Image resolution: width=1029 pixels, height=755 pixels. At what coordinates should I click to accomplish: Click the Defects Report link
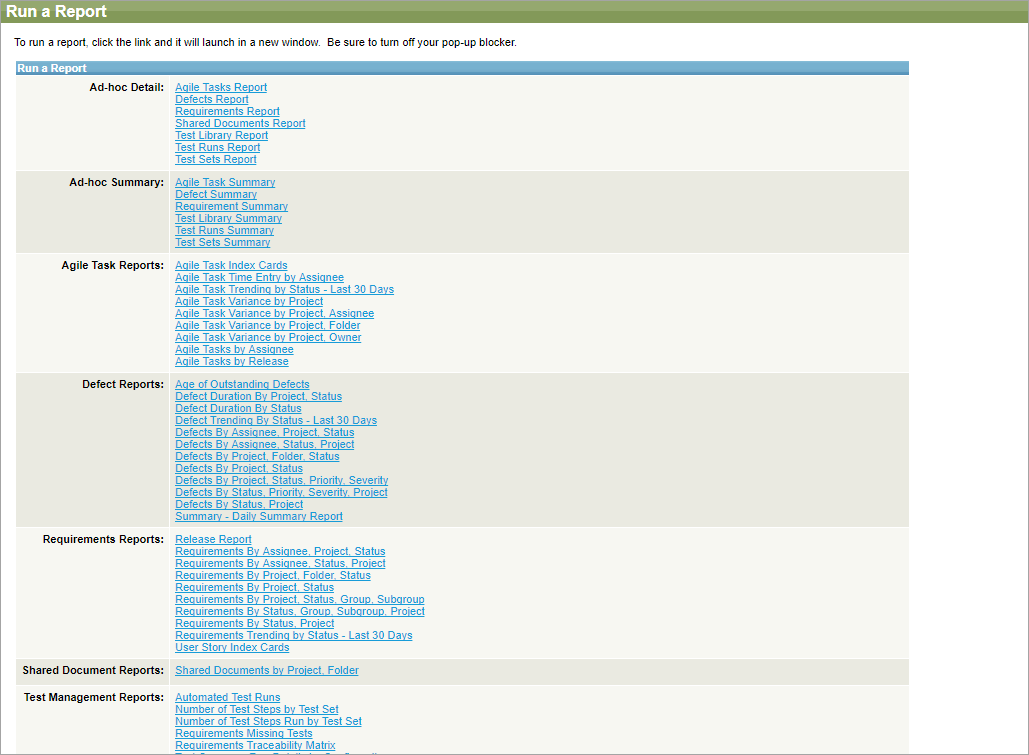click(212, 100)
